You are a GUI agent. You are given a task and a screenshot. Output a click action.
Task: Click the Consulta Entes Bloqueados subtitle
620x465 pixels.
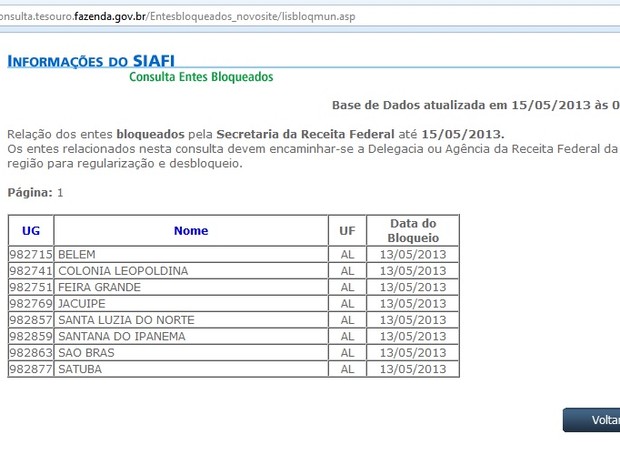coord(201,77)
